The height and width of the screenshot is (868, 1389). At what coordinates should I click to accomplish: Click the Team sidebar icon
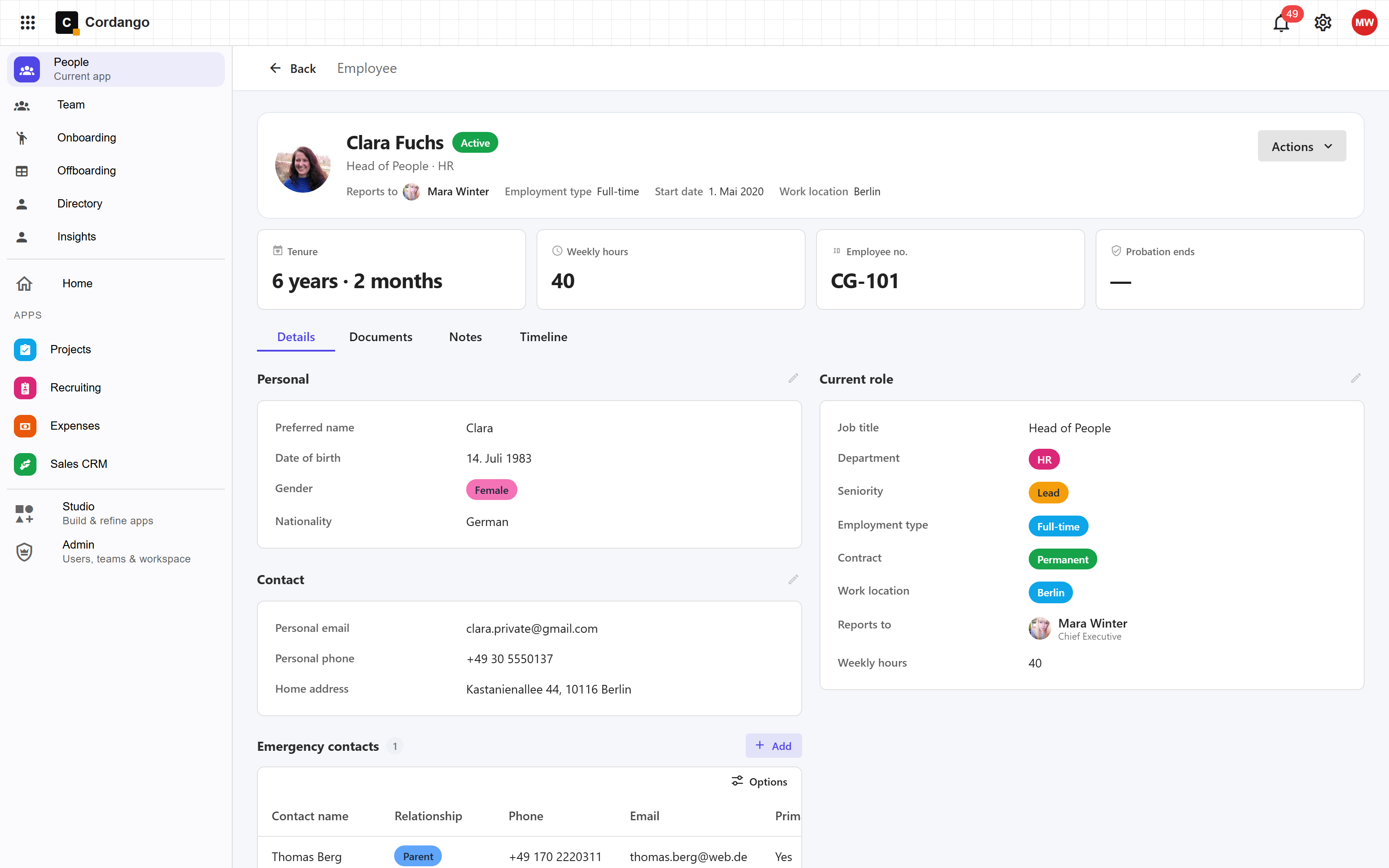point(22,105)
